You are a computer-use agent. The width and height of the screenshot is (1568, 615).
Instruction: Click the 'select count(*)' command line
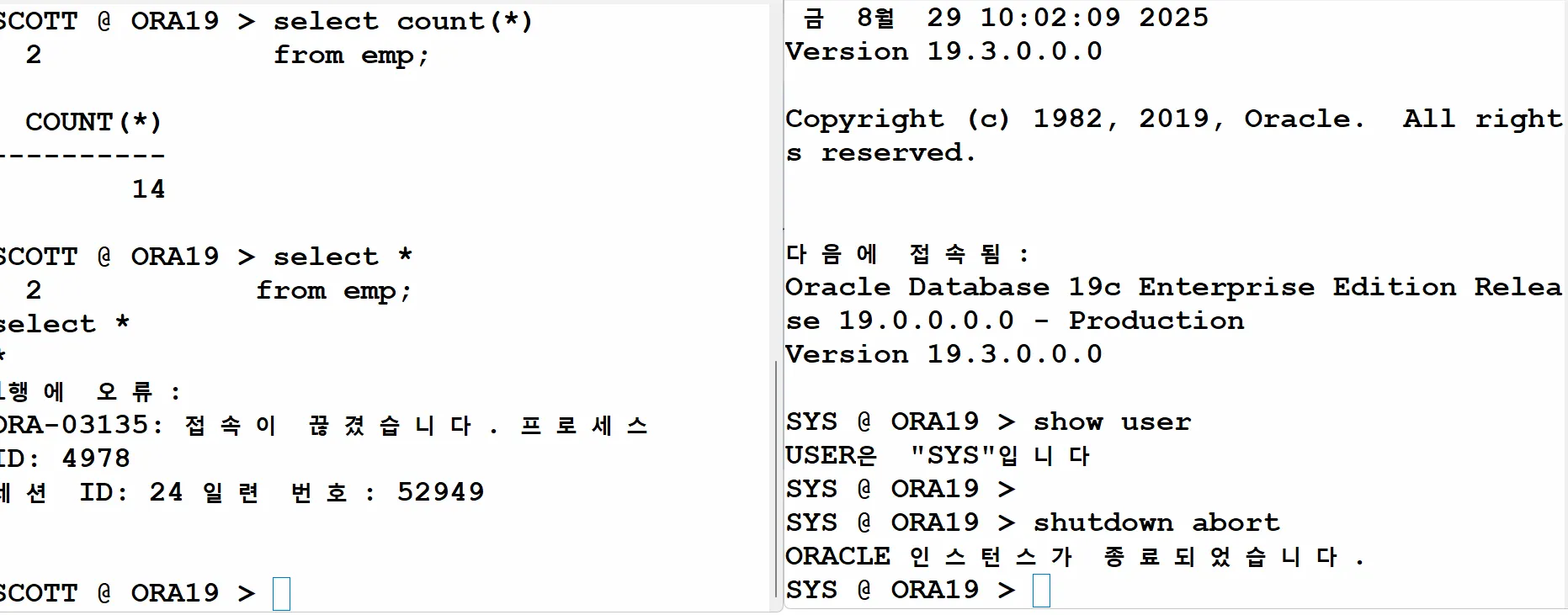click(x=266, y=21)
